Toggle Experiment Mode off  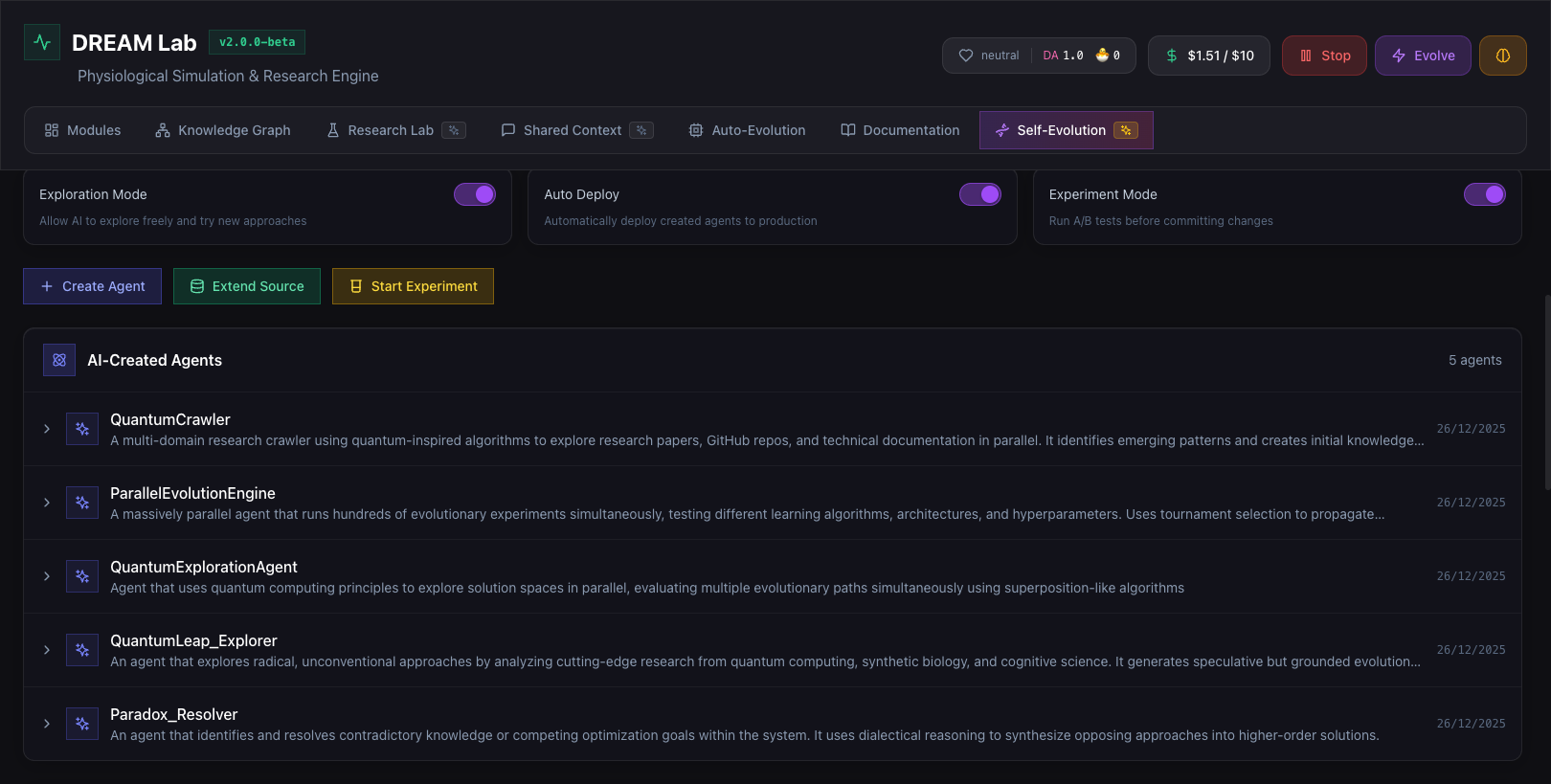click(1484, 194)
